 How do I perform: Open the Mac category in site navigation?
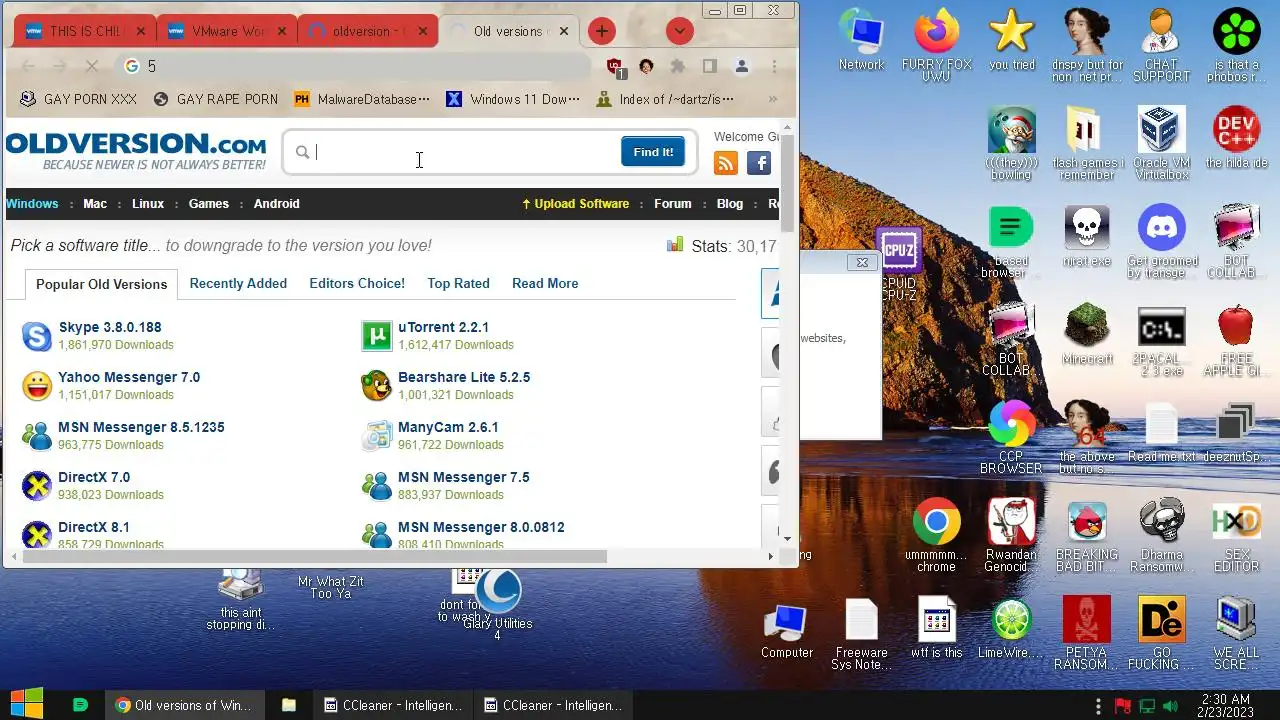click(95, 203)
